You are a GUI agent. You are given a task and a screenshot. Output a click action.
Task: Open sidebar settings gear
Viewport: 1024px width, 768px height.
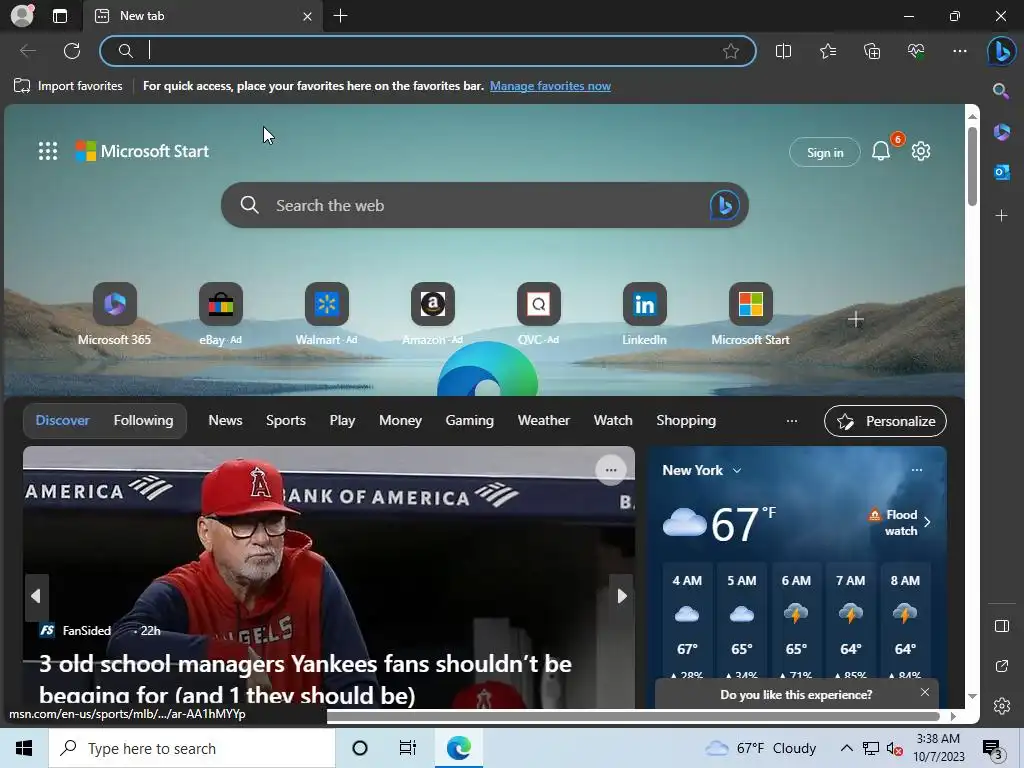(1001, 706)
